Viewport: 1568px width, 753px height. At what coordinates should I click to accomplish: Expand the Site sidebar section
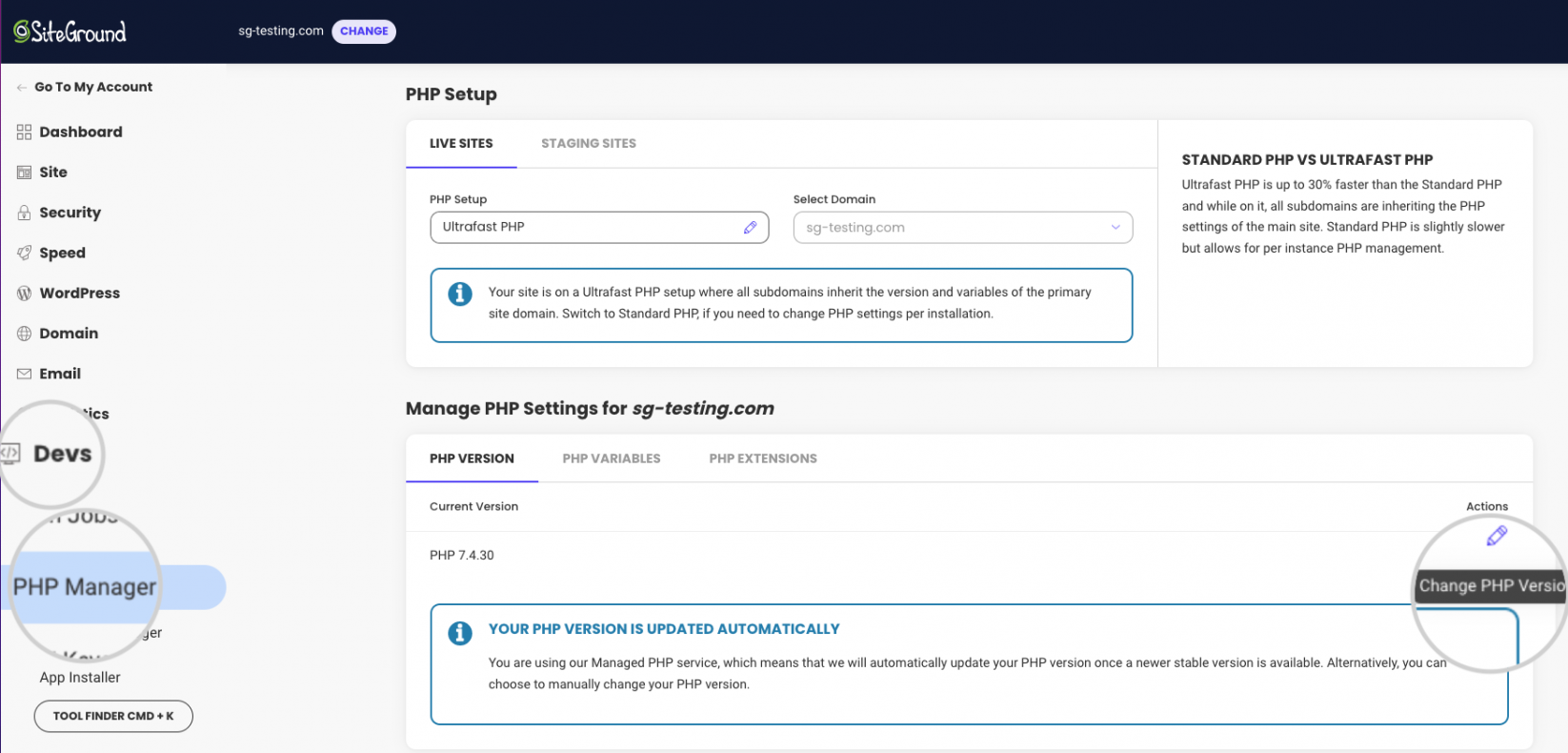pos(53,173)
